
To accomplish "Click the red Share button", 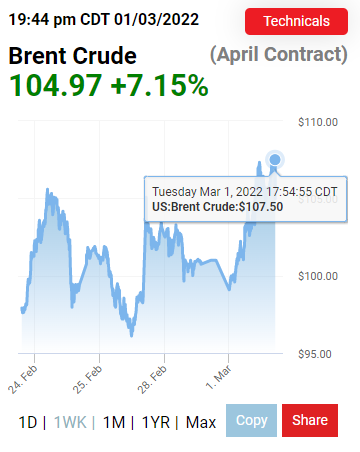I will tap(310, 421).
